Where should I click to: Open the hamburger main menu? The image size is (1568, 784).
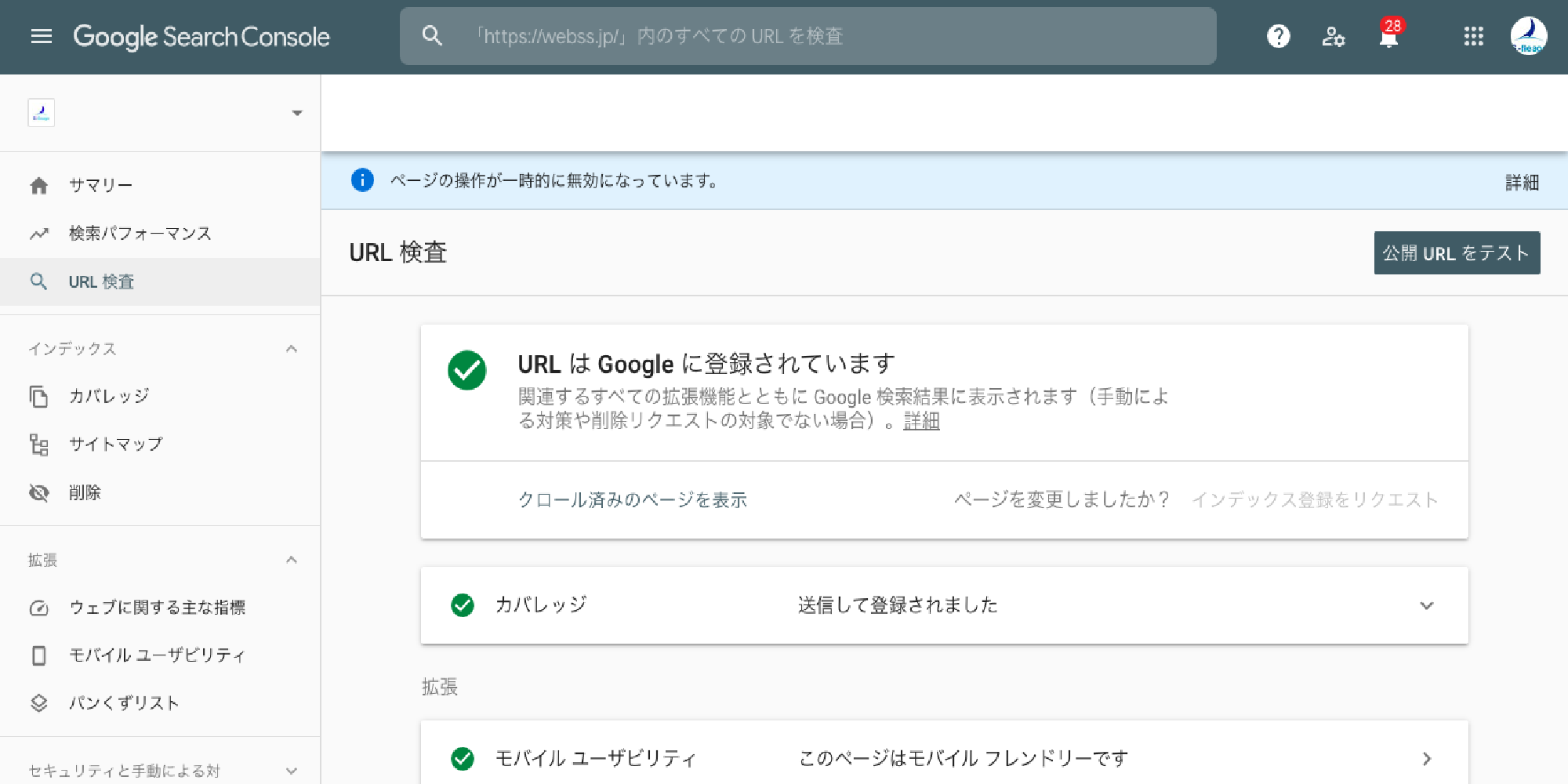(41, 36)
